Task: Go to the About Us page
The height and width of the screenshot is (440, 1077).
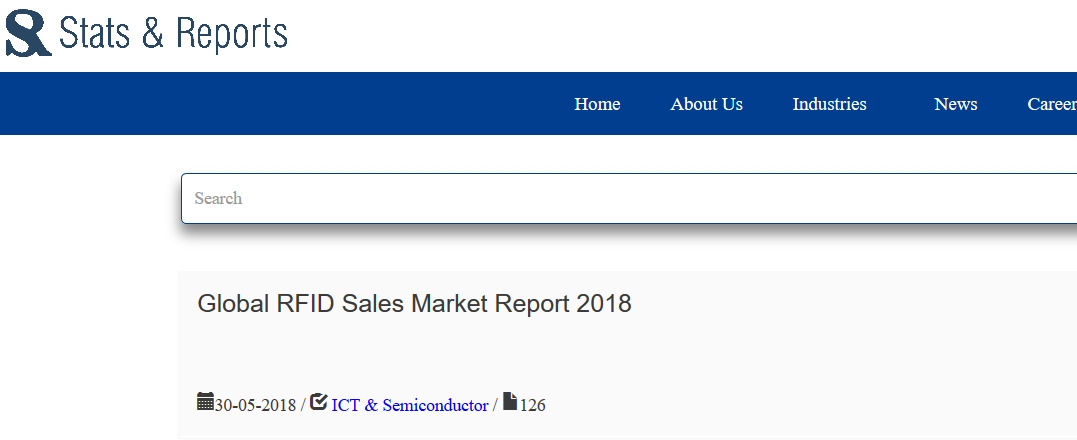Action: pos(706,104)
